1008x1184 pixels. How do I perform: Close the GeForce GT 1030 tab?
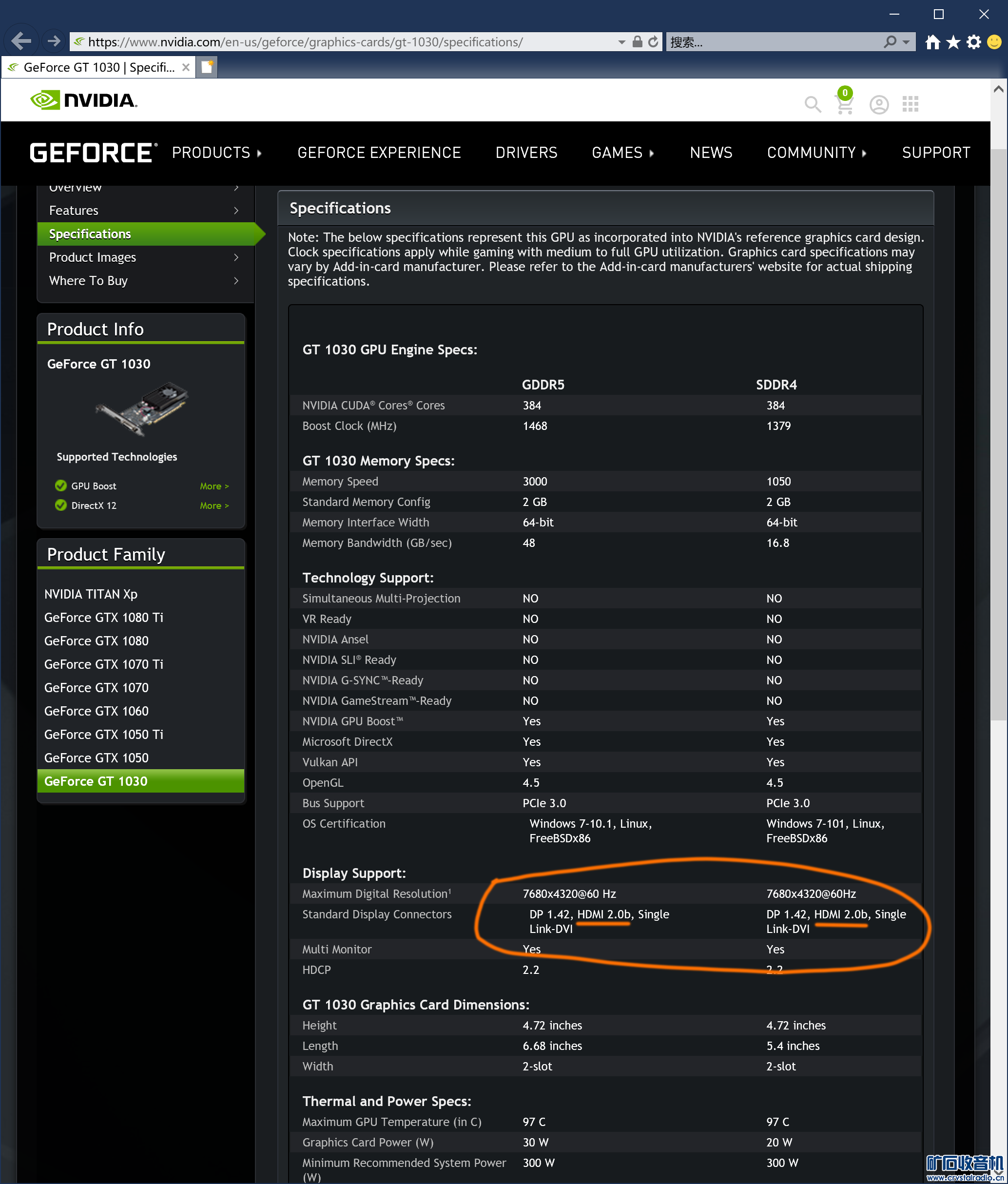186,67
